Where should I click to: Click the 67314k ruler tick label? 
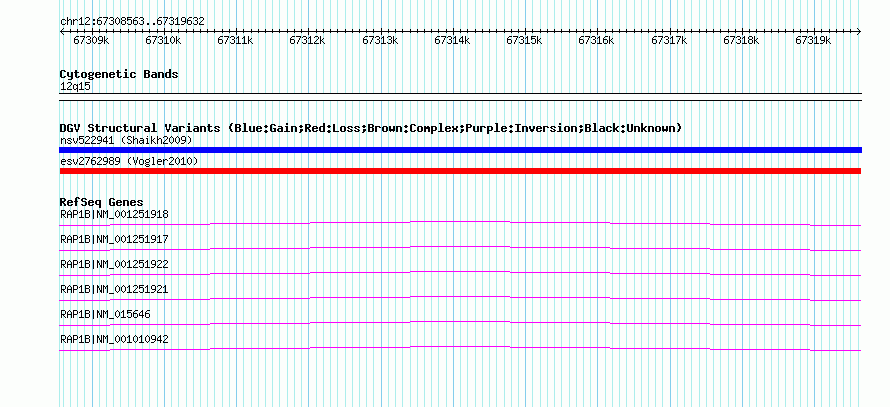452,41
